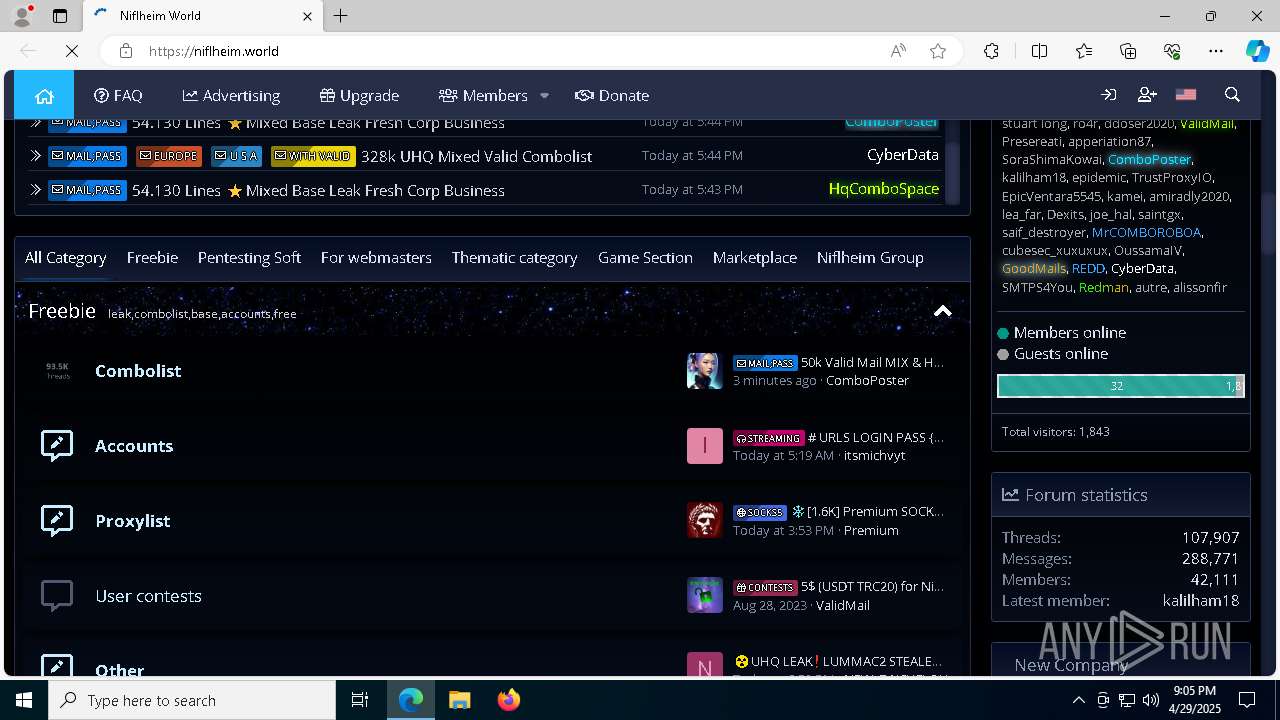
Task: Open the log in icon
Action: click(1109, 95)
